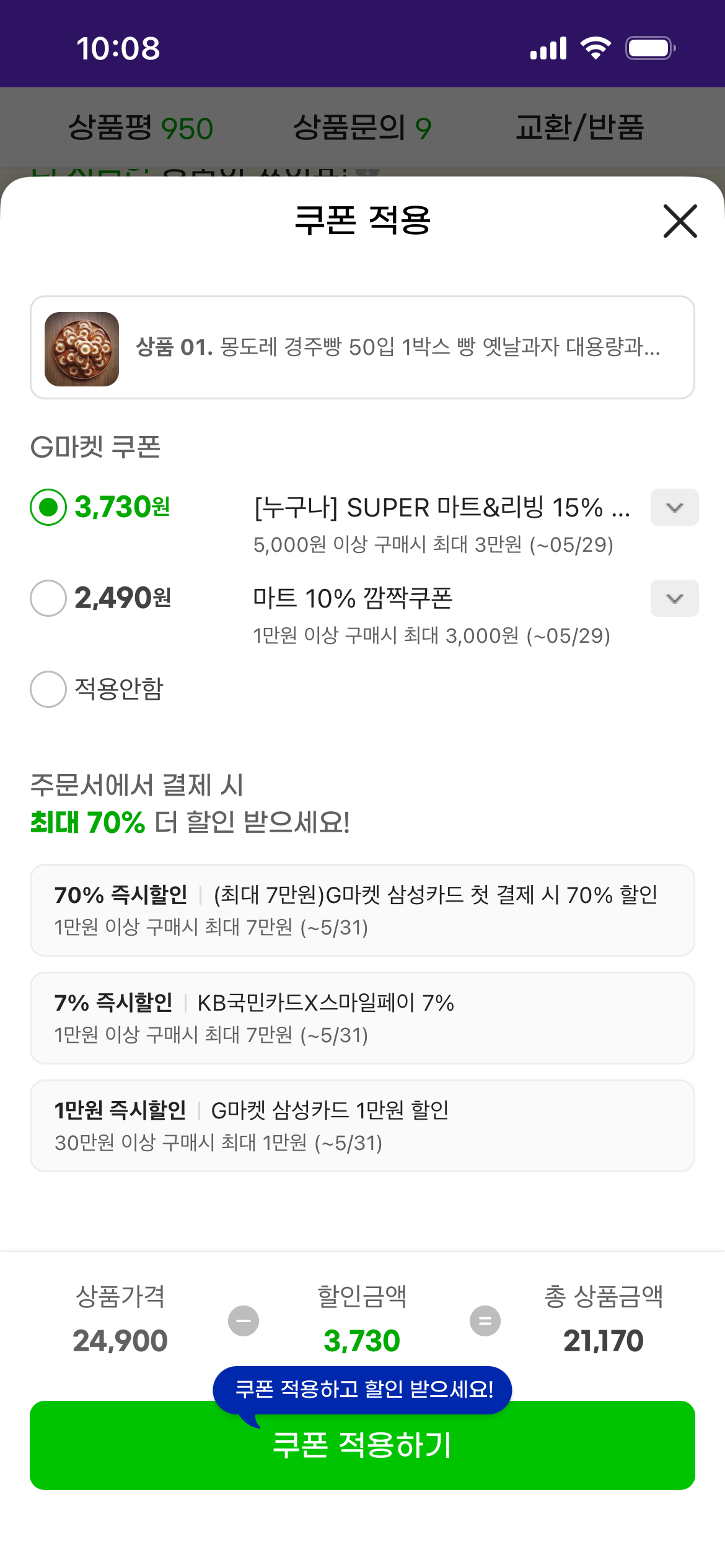Select the 2,490원 마트 10% 깜짝쿠폰 option
725x1568 pixels.
[x=48, y=598]
